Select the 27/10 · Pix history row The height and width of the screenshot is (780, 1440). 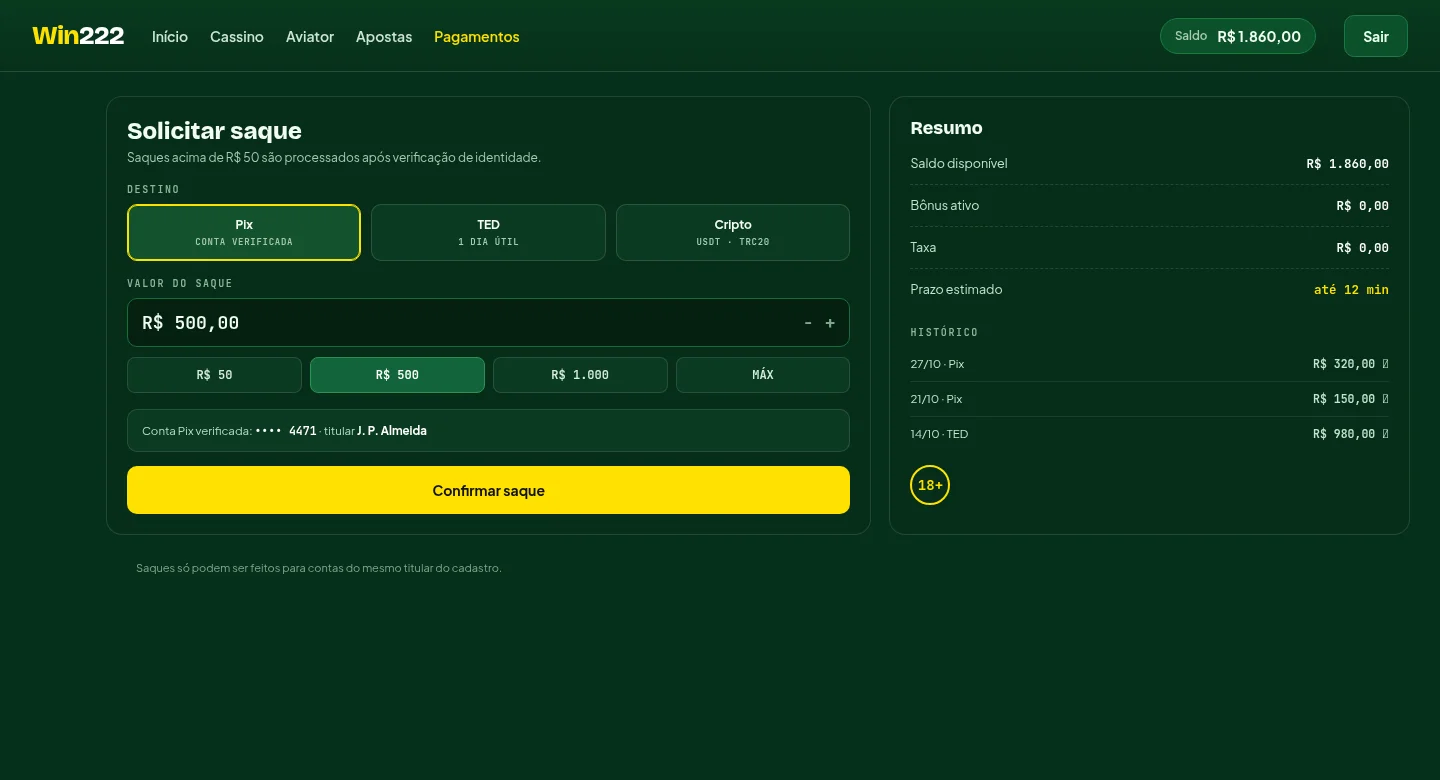point(1149,364)
